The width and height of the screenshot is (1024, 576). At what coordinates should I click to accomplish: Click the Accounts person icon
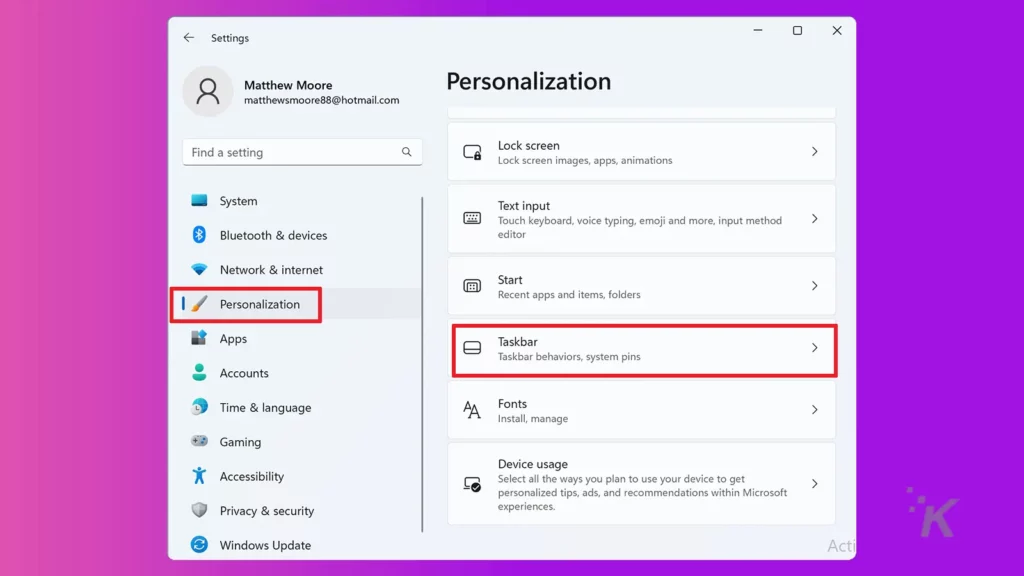pos(199,372)
